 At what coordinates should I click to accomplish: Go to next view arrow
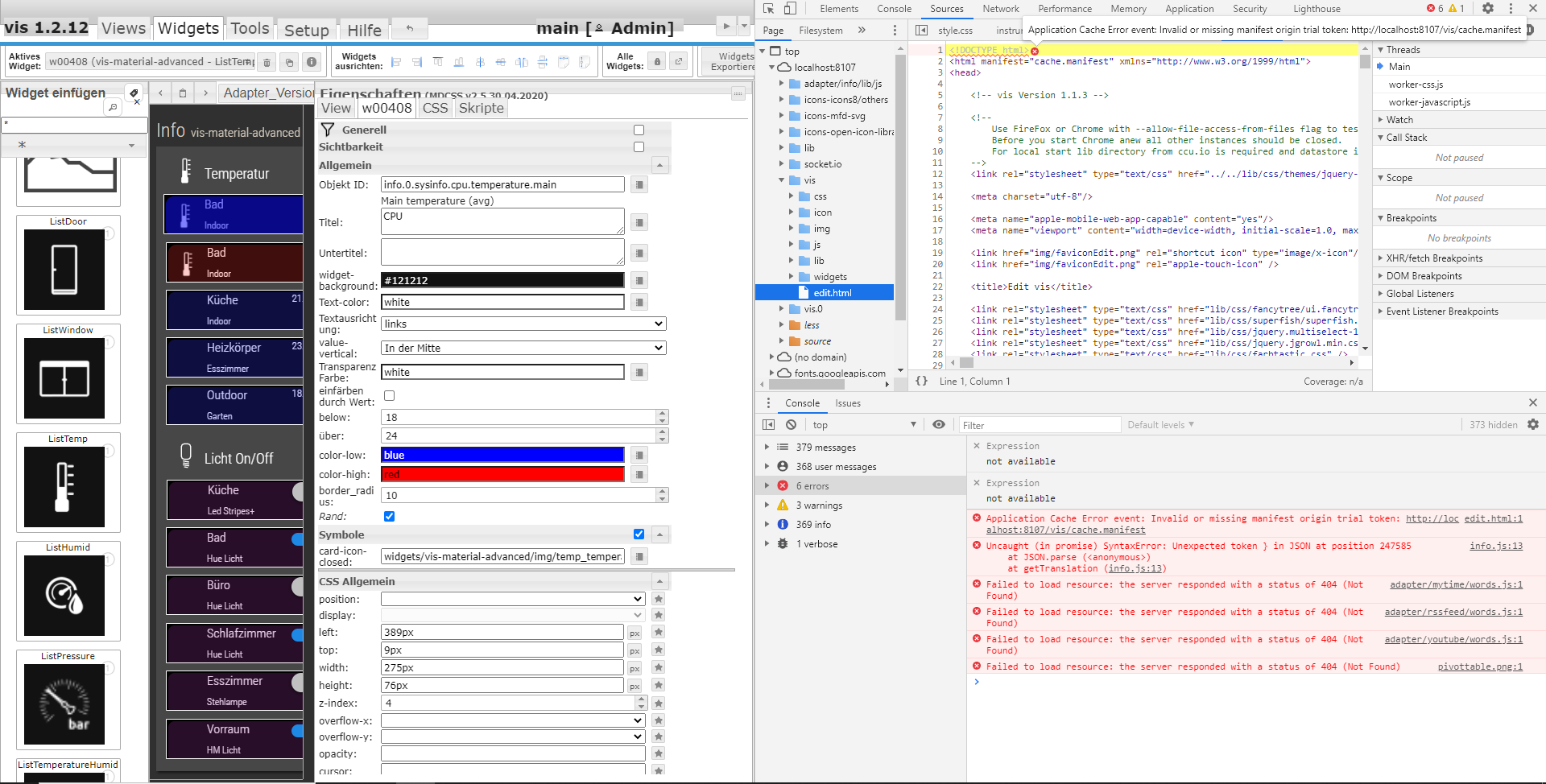[205, 93]
